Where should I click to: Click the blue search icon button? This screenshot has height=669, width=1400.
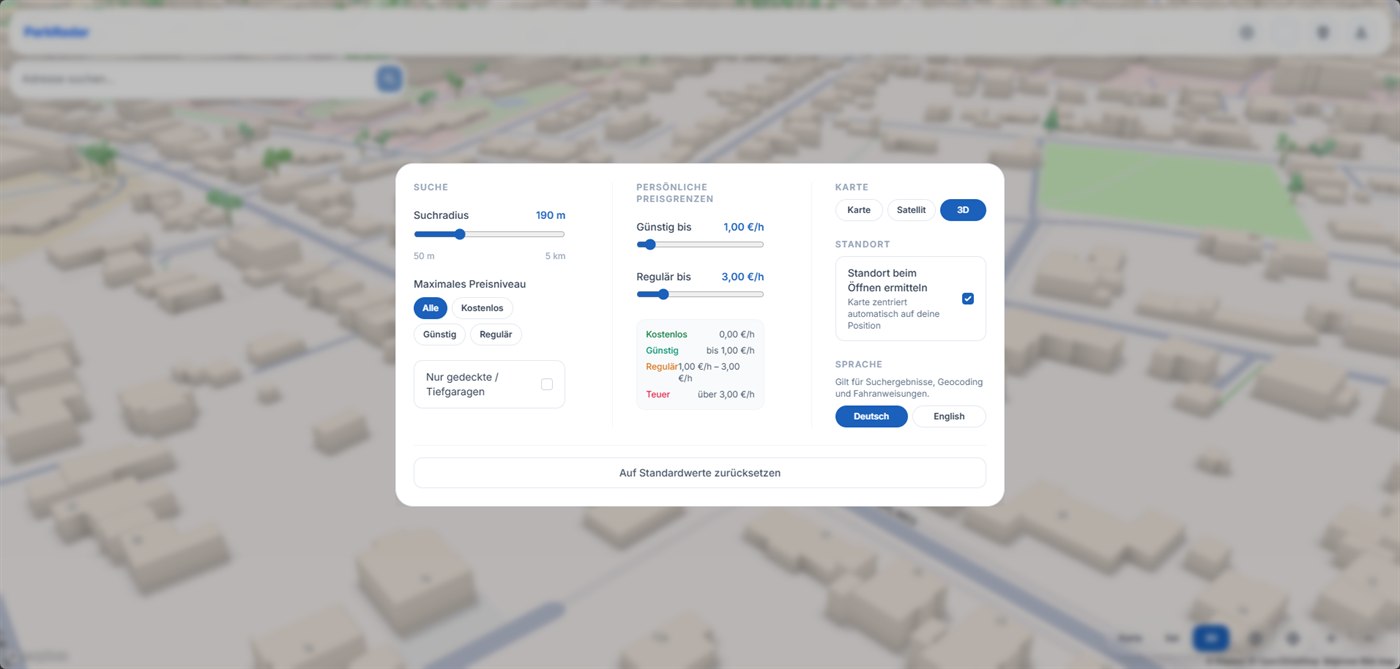(389, 78)
